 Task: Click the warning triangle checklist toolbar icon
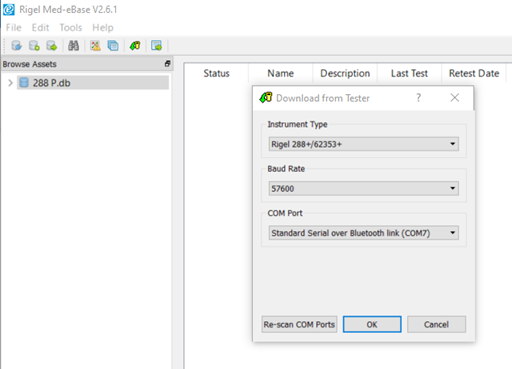[x=95, y=45]
